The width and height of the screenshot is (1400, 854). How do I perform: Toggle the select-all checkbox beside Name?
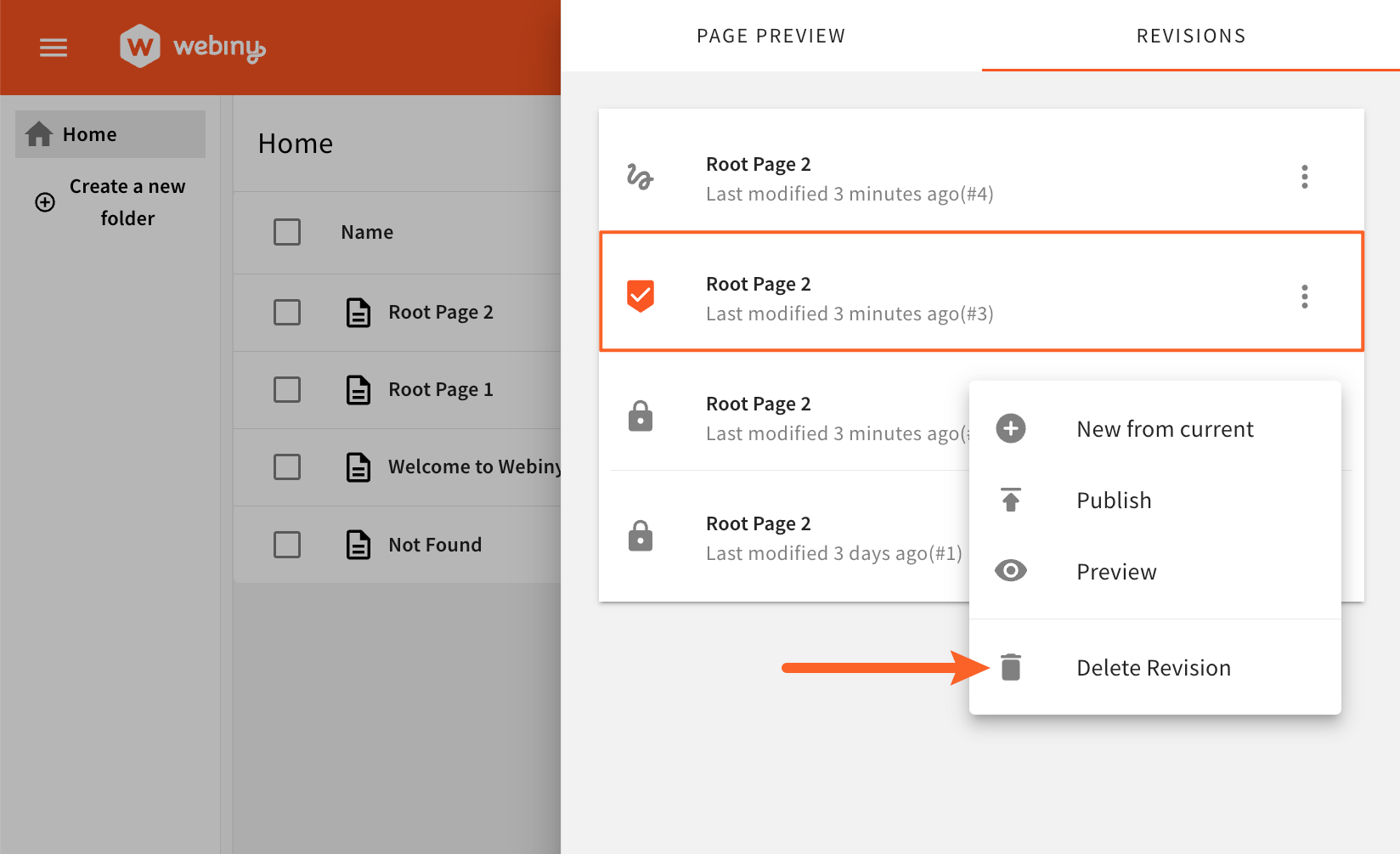point(287,232)
